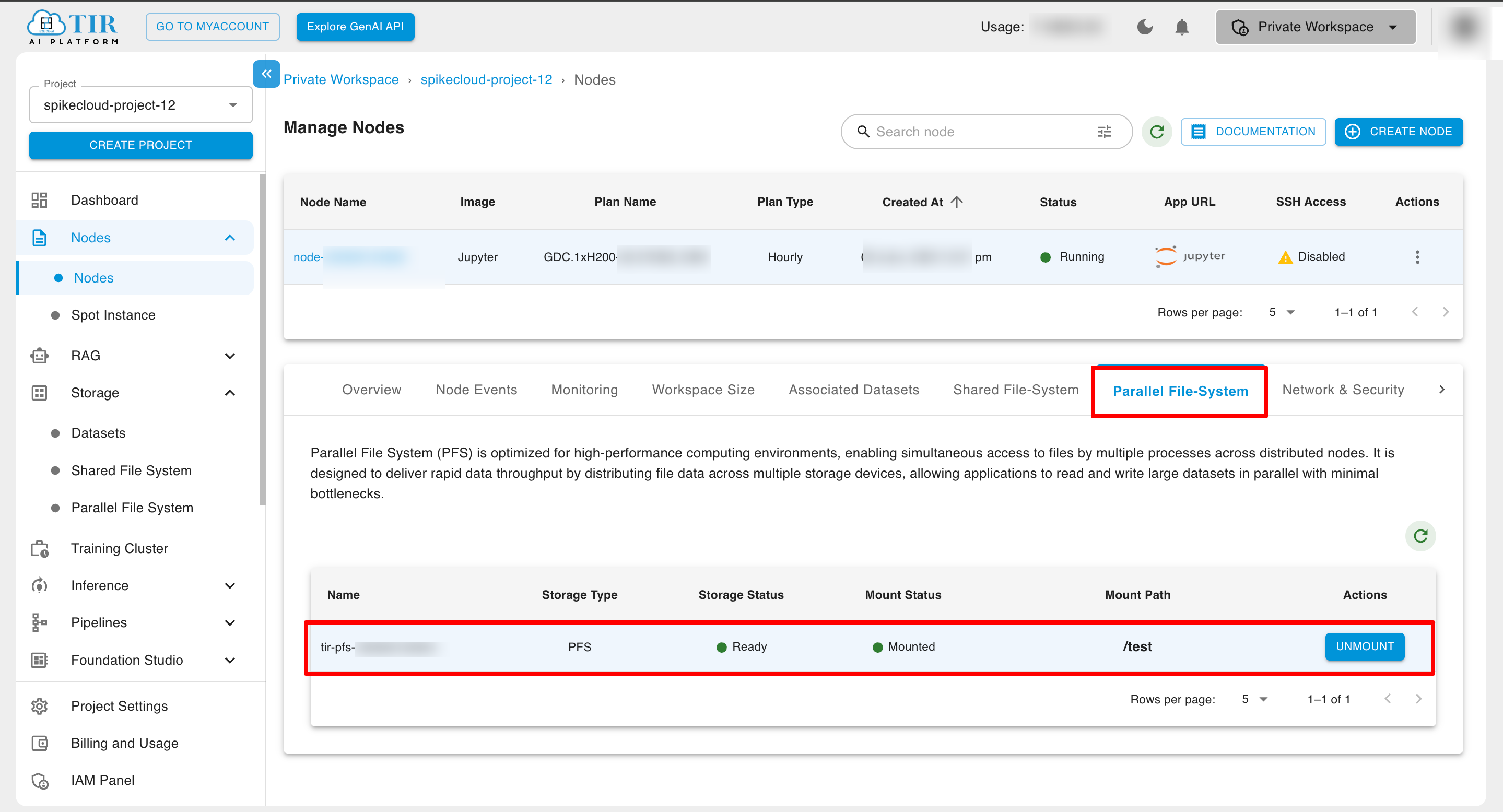Open the node actions kebab menu
The image size is (1503, 812).
[1417, 257]
